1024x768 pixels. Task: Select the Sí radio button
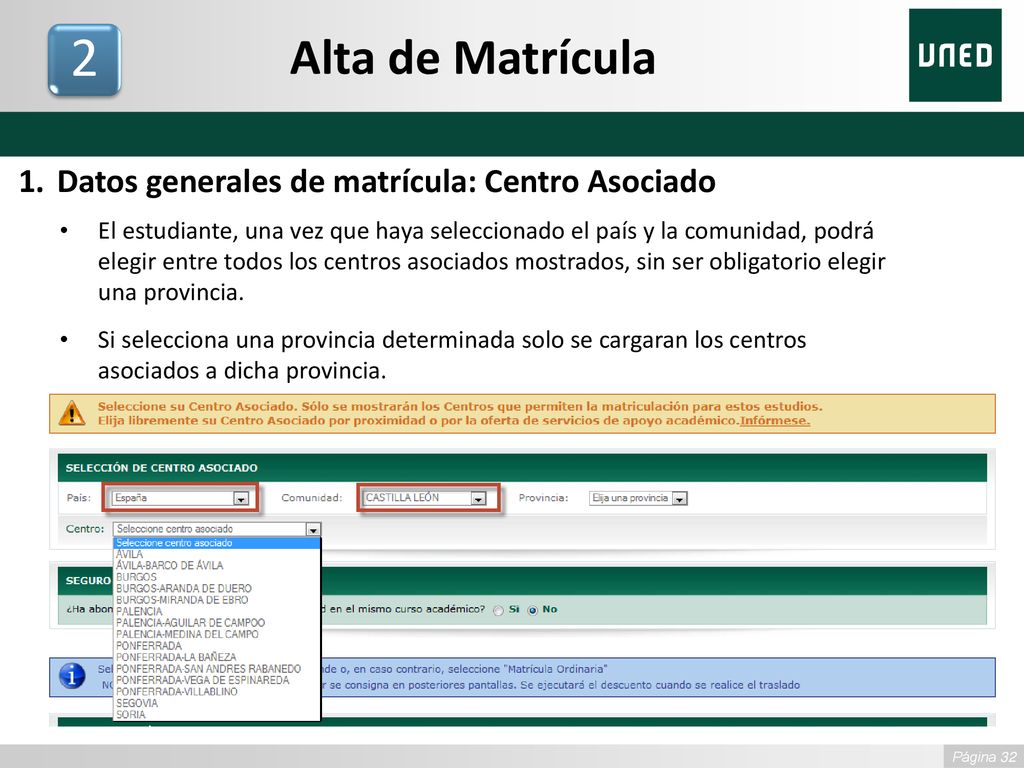(498, 610)
